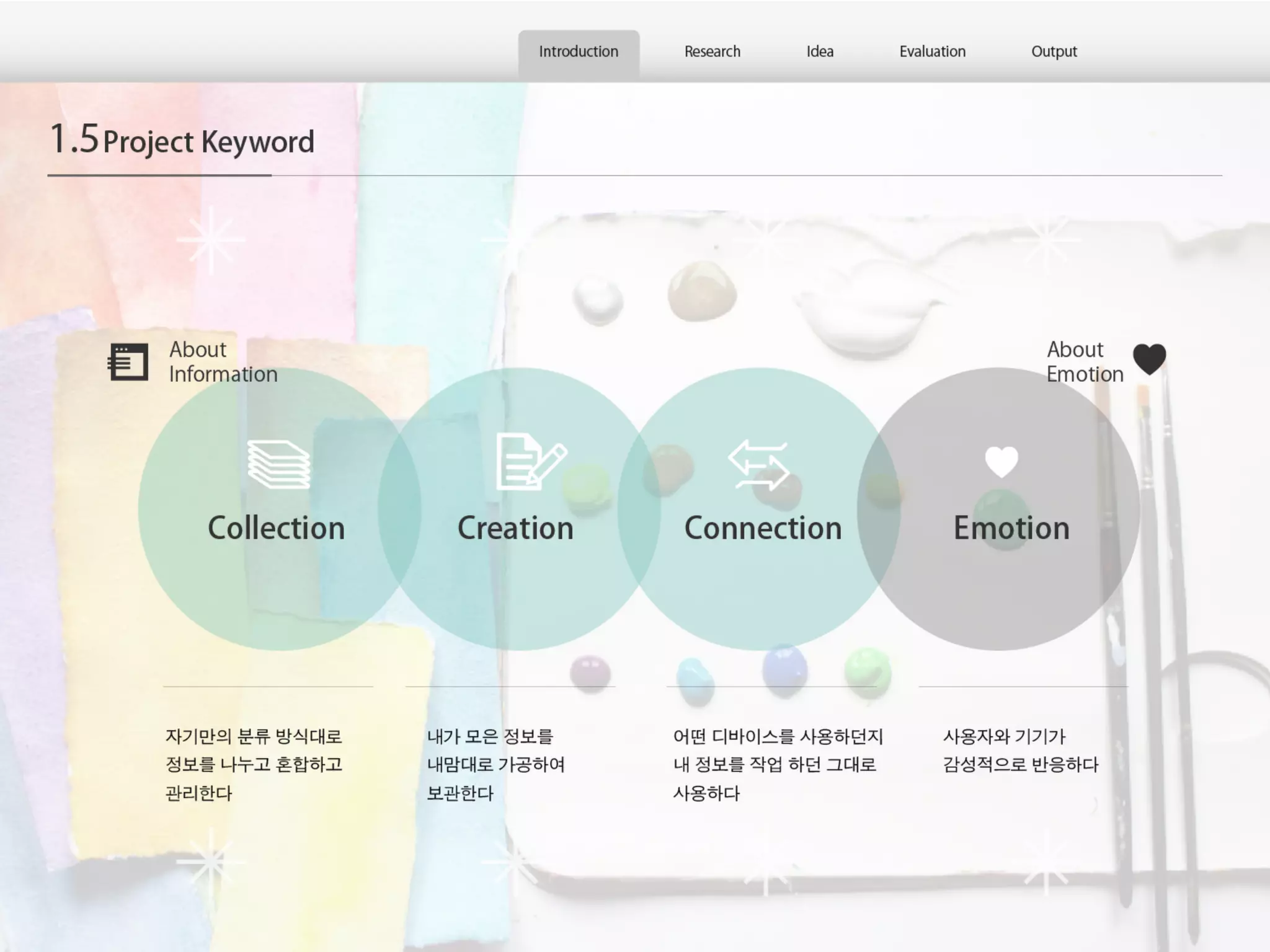Click the black heart beside About Emotion

pos(1149,359)
